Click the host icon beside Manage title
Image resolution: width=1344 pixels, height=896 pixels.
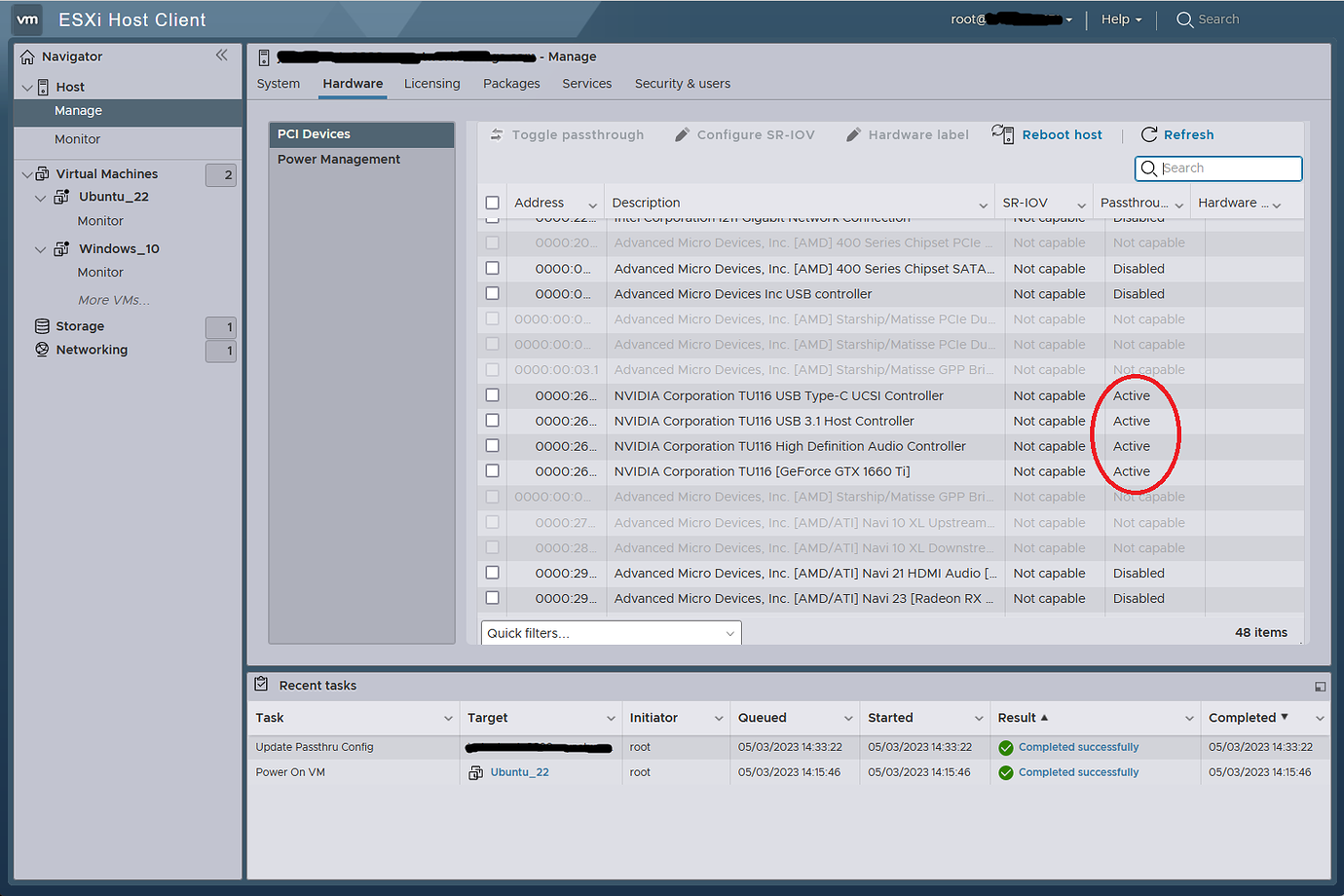click(x=264, y=57)
